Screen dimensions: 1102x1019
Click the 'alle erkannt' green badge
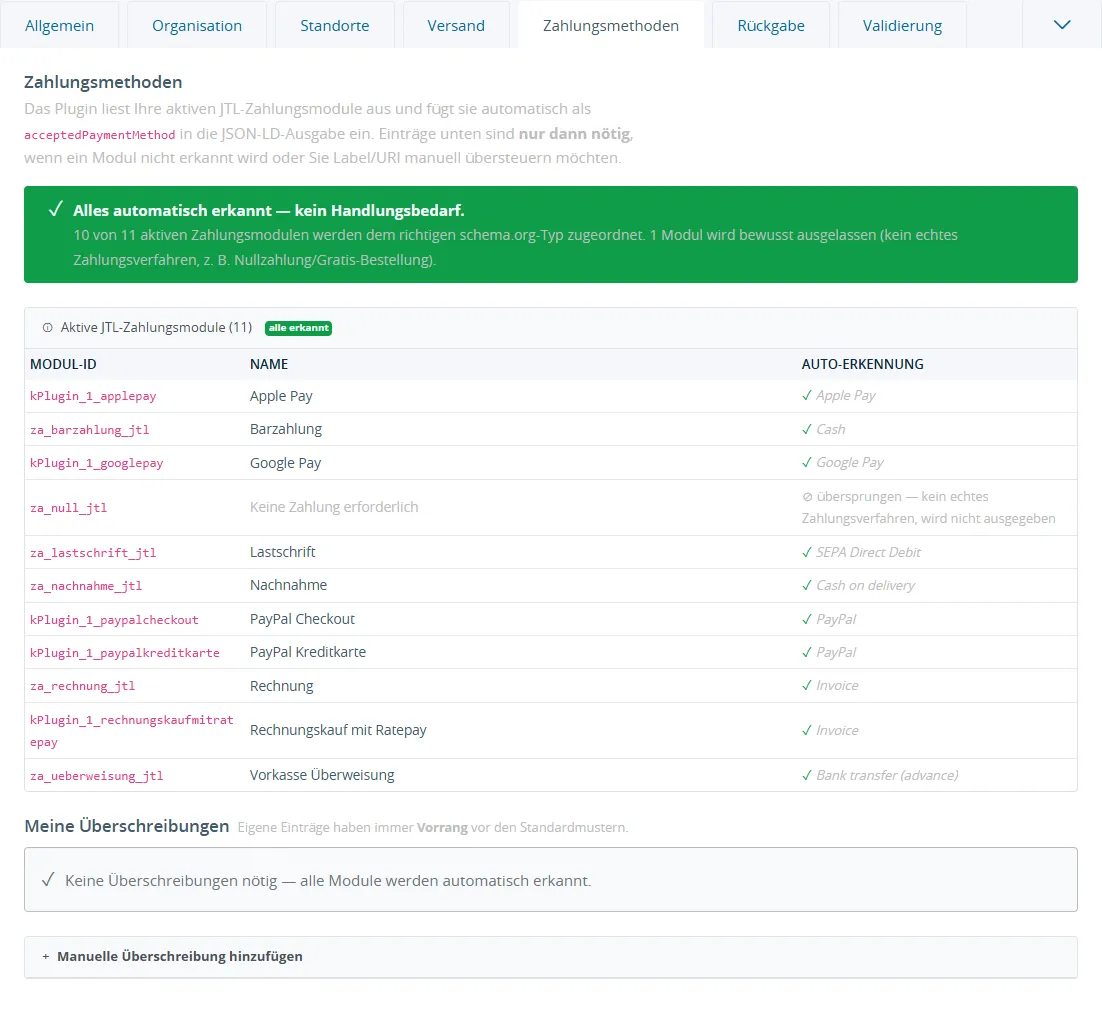coord(298,327)
